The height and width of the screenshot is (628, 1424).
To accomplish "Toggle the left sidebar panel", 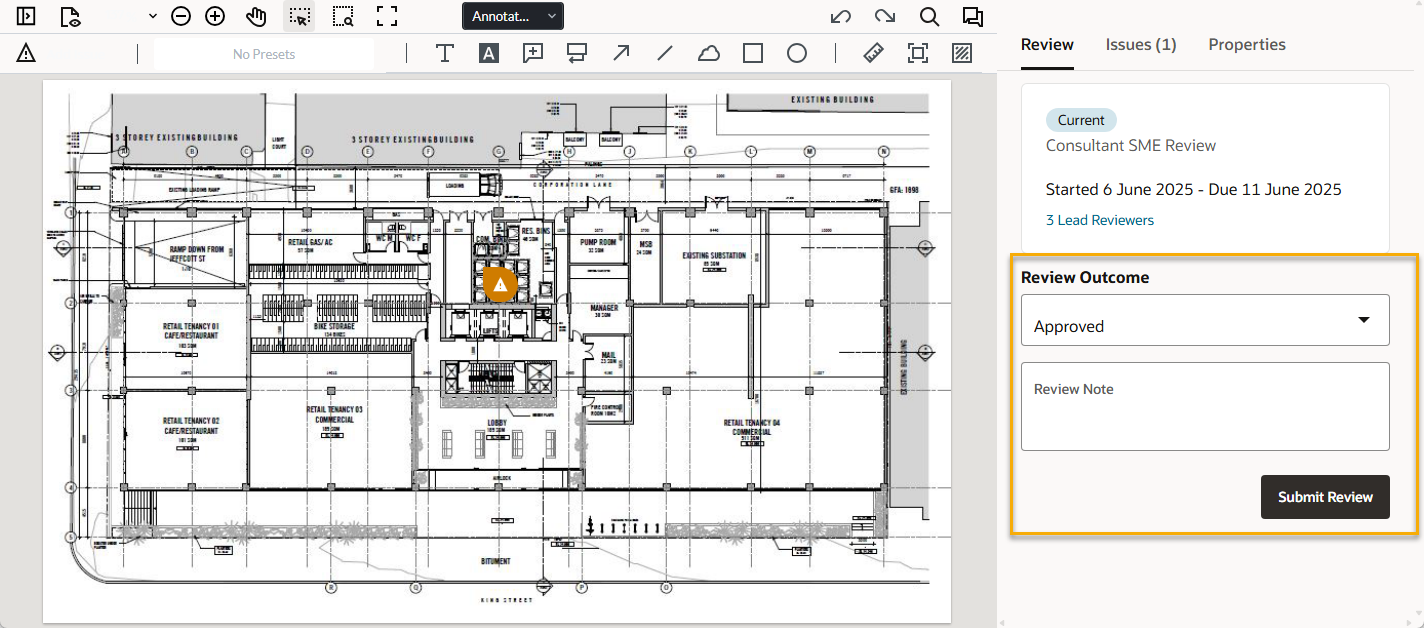I will pyautogui.click(x=26, y=16).
